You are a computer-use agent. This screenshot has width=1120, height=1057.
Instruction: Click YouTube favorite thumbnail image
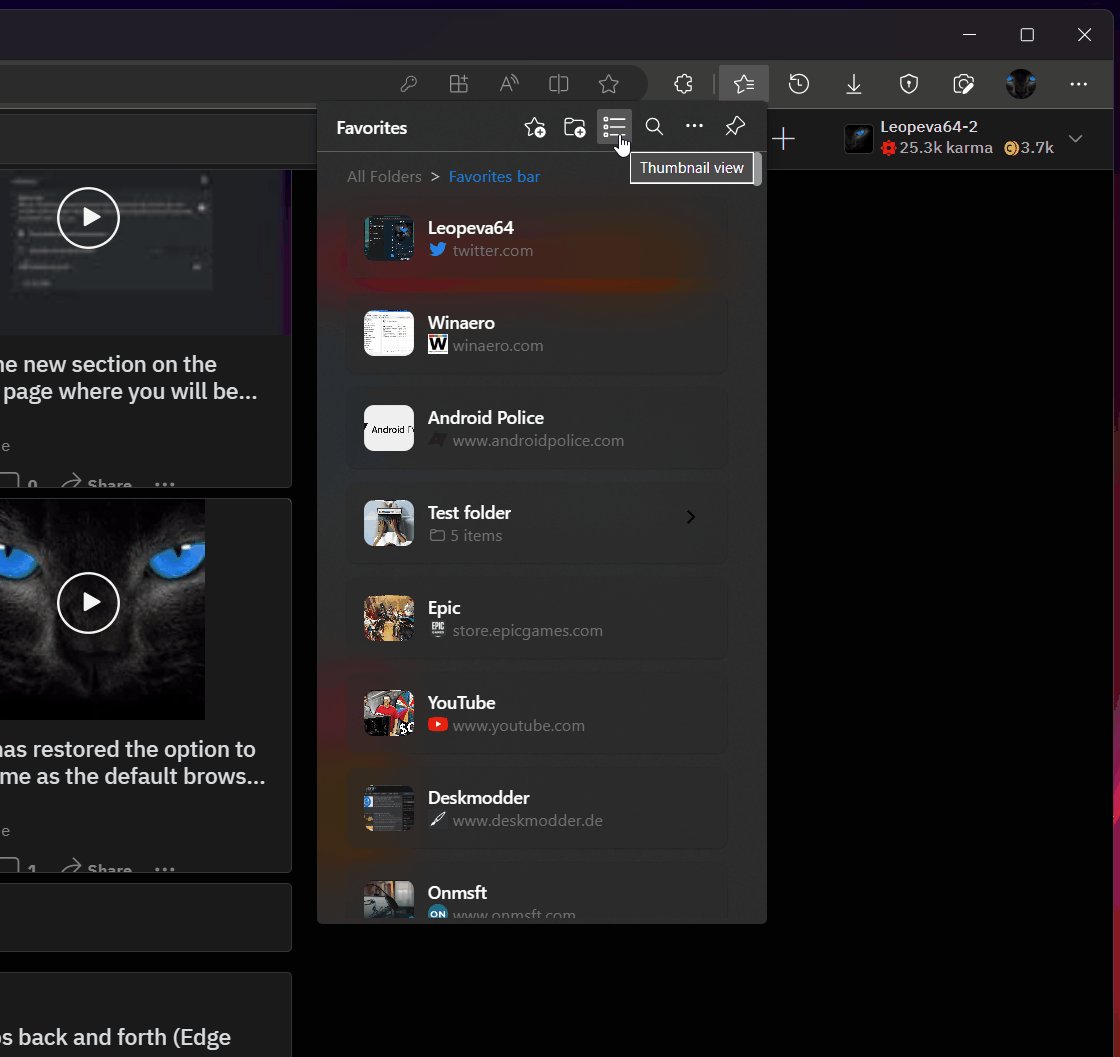pyautogui.click(x=389, y=713)
